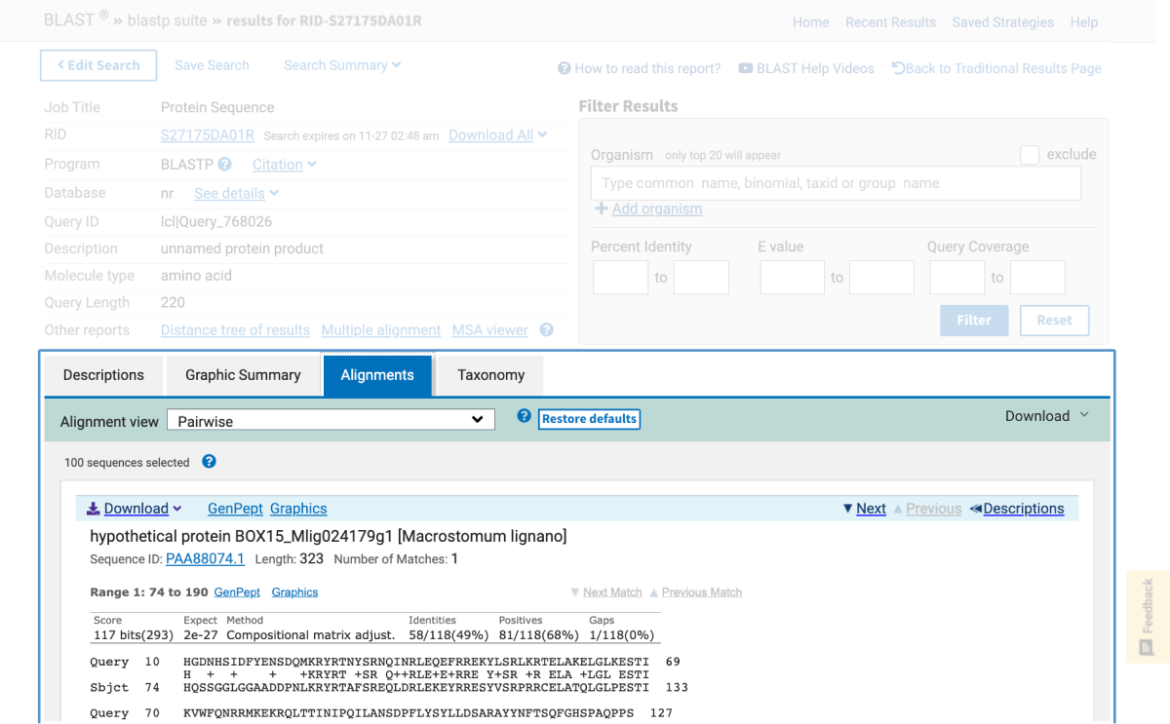
Task: Open sequence ID PAA88074.1 link
Action: (205, 559)
